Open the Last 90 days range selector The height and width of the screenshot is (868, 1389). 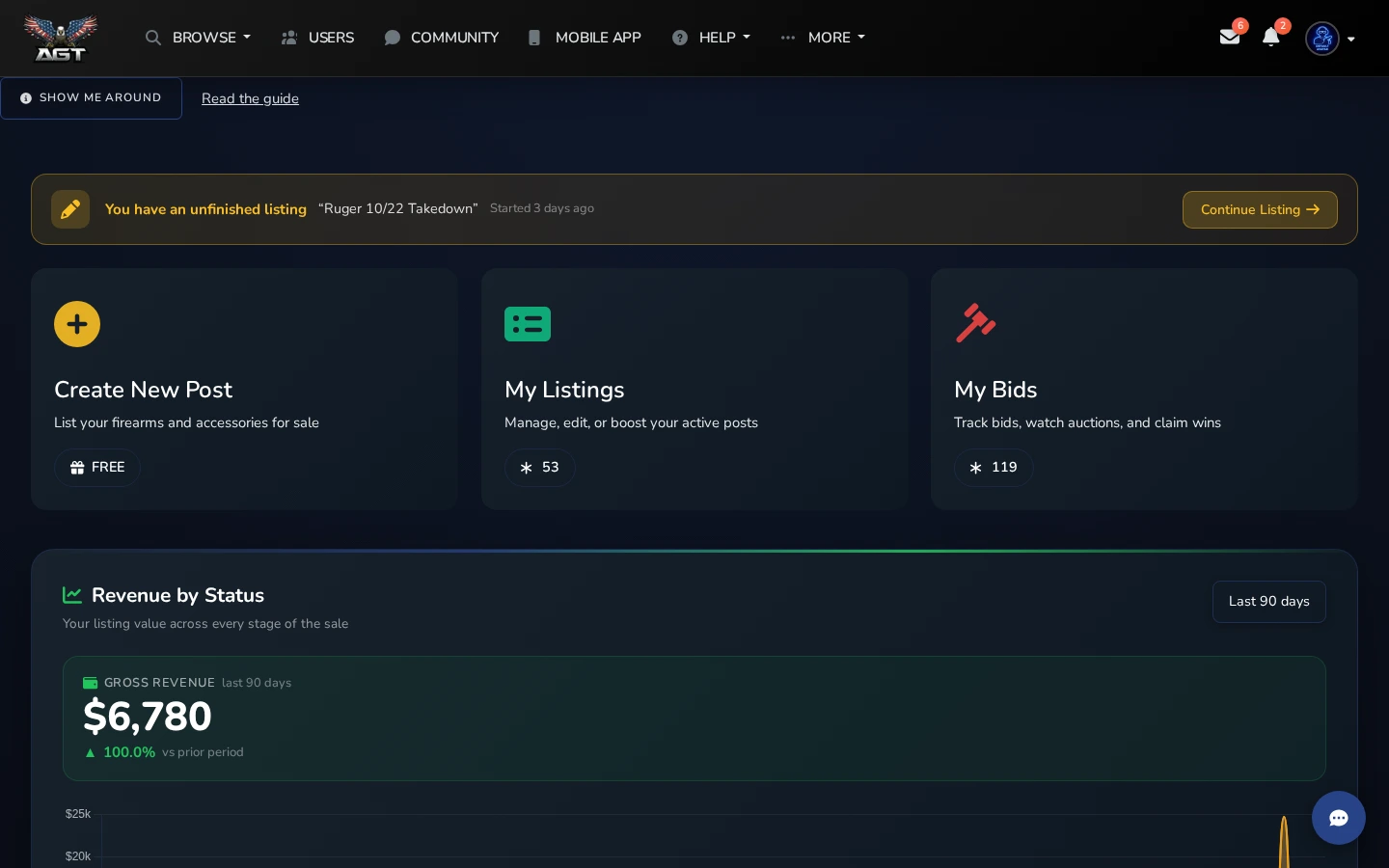[x=1269, y=602]
